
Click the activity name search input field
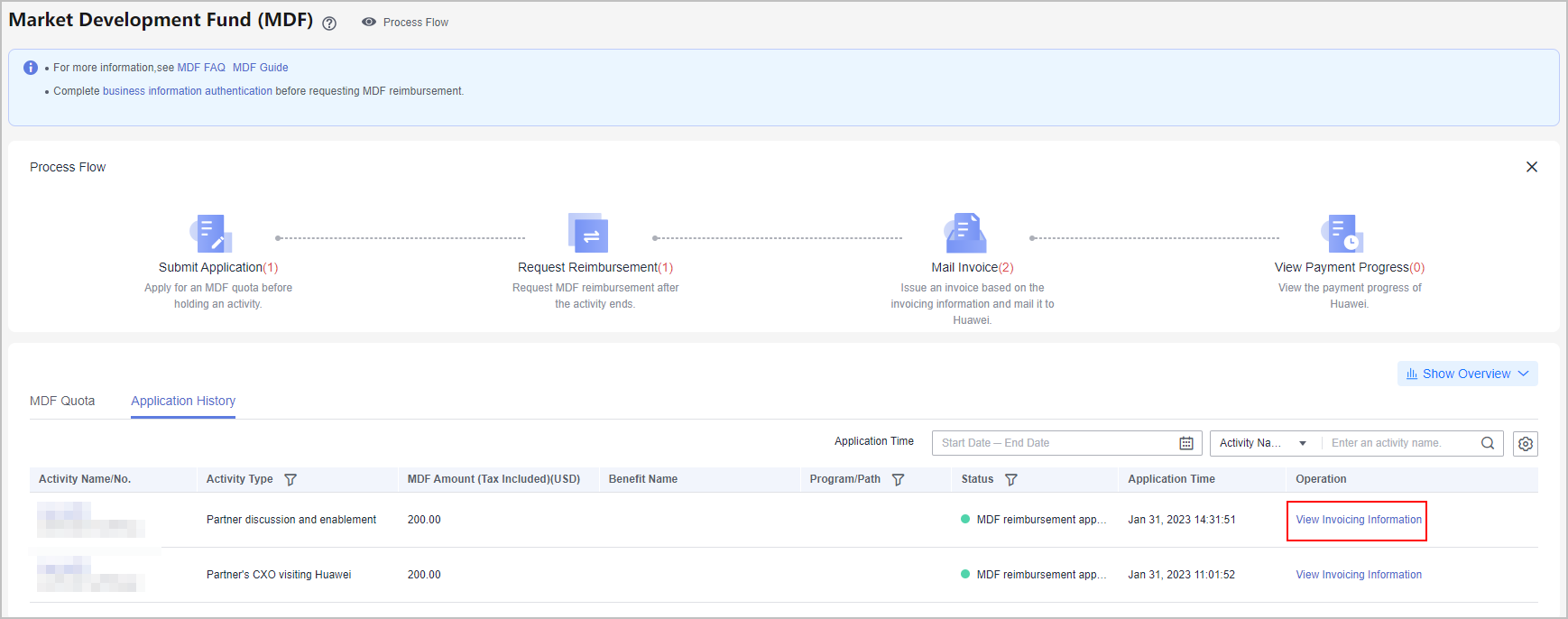coord(1401,443)
